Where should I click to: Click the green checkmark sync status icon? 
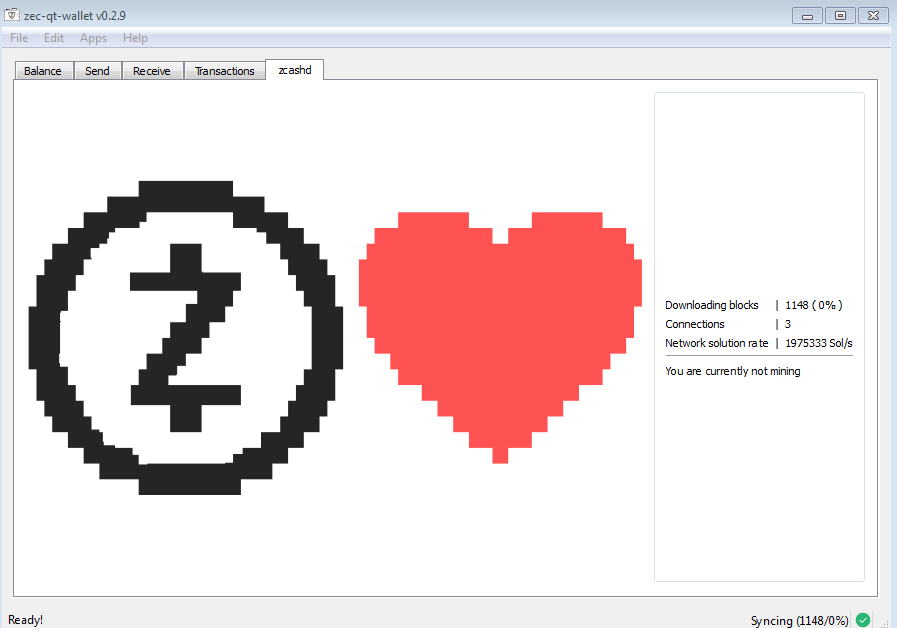(863, 620)
